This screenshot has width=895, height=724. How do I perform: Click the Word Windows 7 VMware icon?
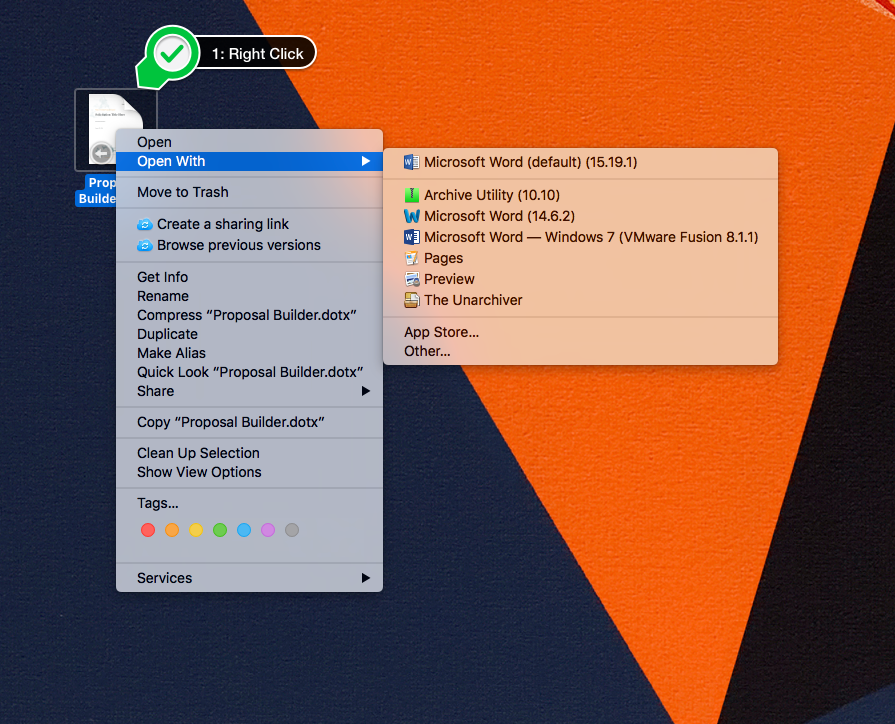(412, 237)
